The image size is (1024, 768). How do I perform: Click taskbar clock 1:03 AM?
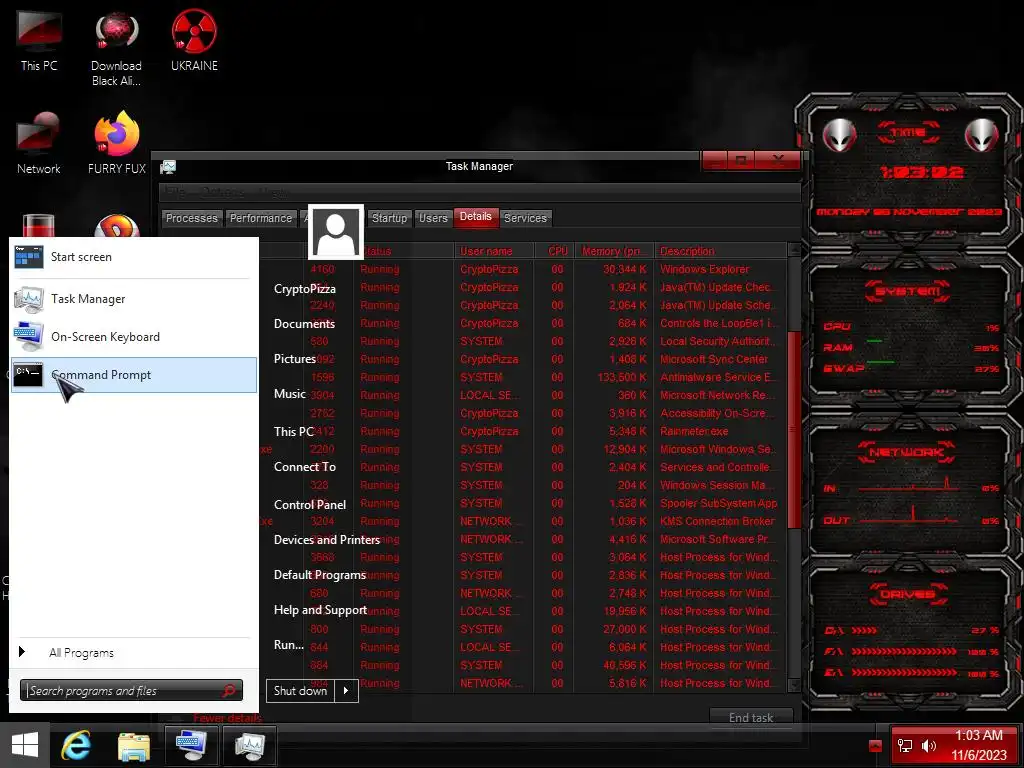coord(978,735)
